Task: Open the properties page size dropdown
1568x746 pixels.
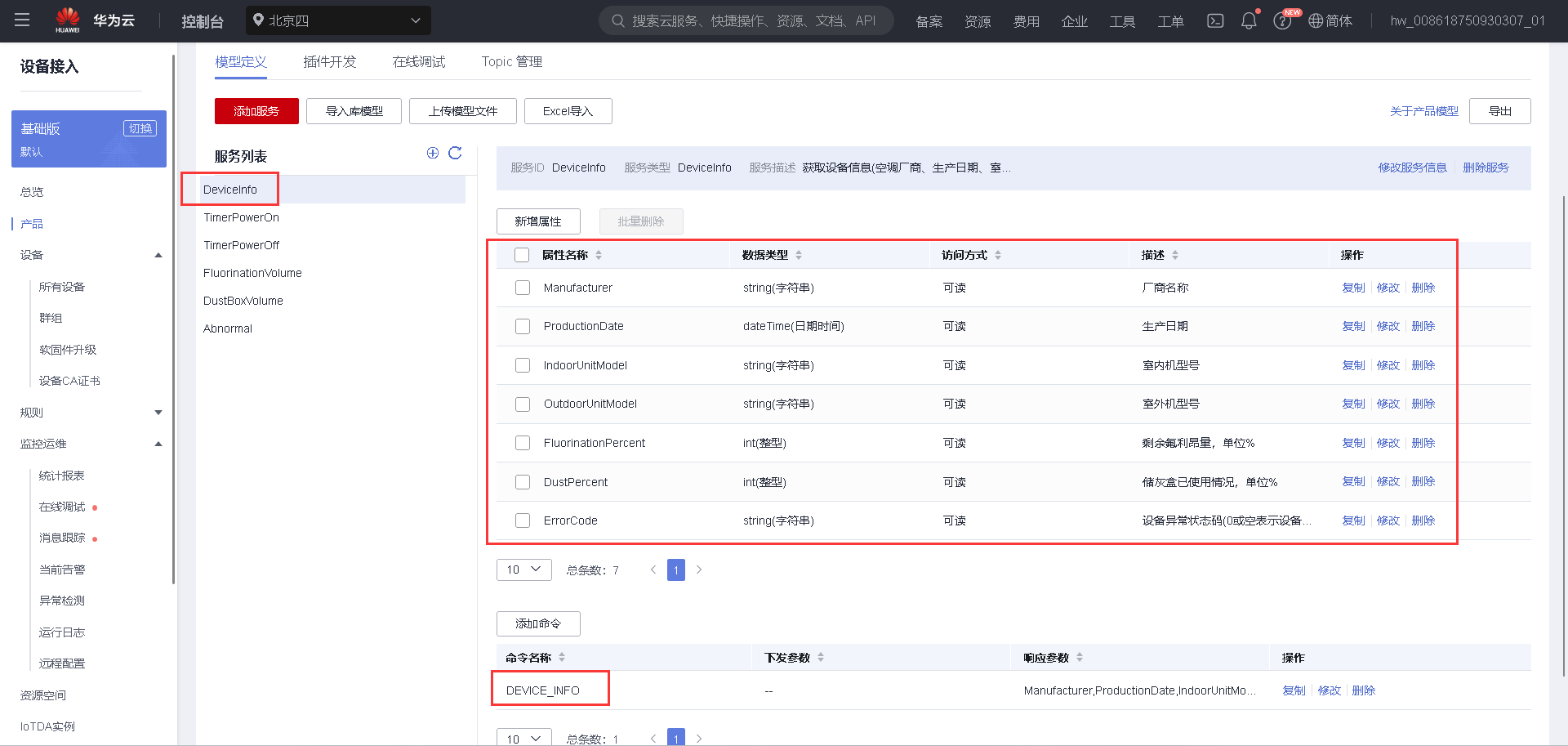Action: (524, 570)
